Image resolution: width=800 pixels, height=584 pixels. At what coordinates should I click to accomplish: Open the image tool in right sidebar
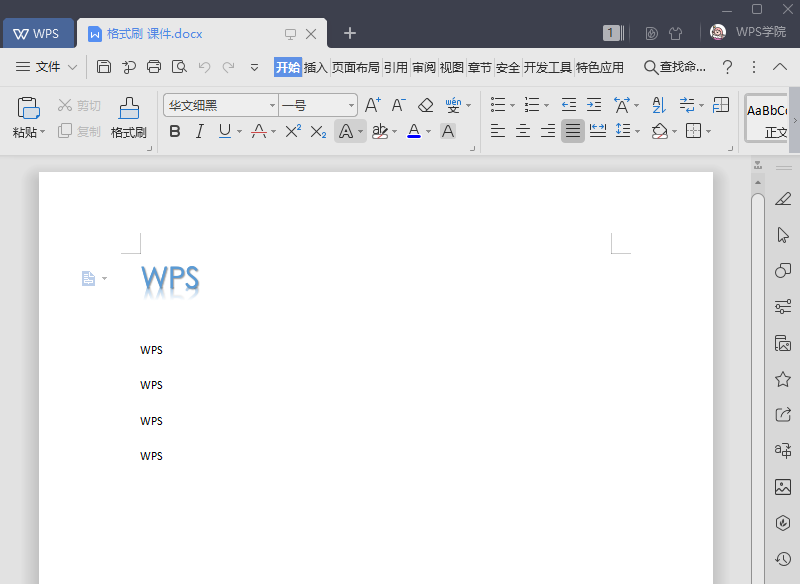click(x=783, y=487)
